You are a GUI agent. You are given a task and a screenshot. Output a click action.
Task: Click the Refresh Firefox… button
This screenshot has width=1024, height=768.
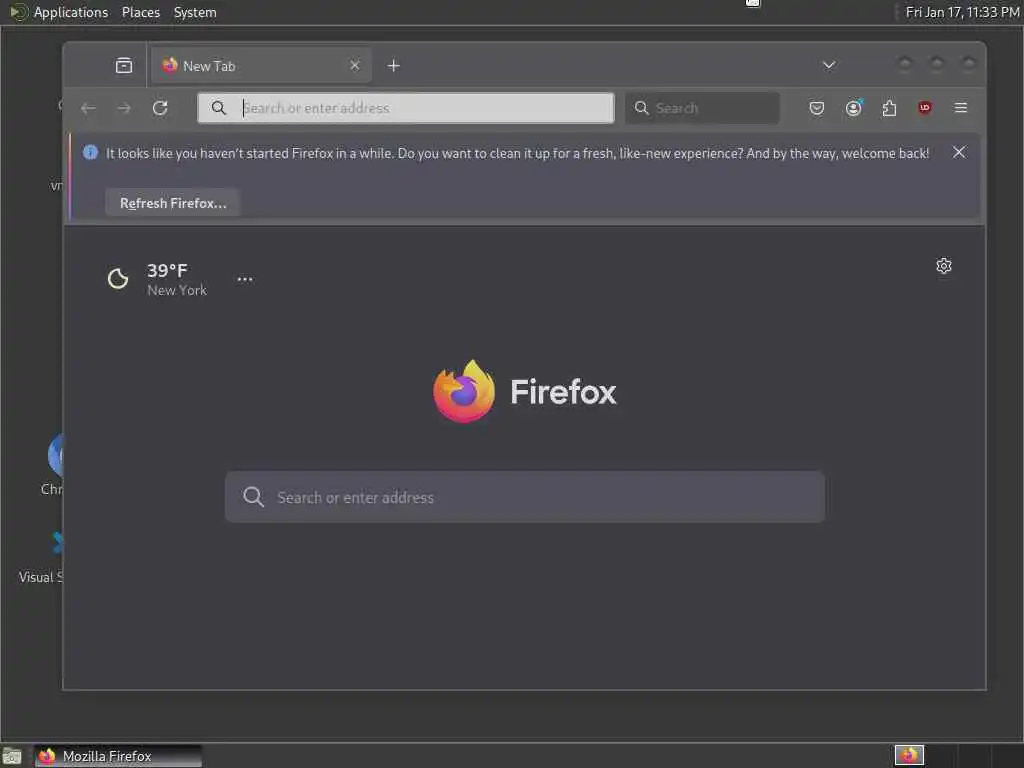coord(173,203)
